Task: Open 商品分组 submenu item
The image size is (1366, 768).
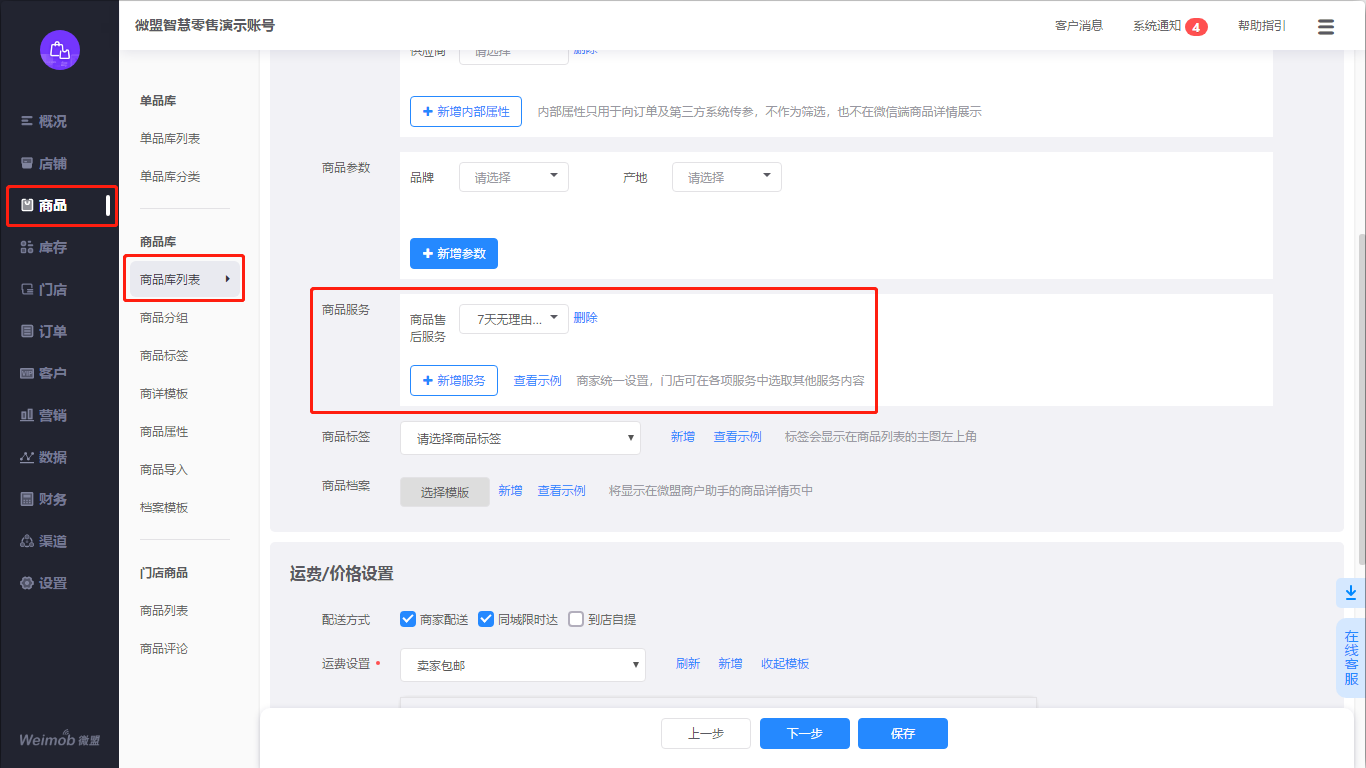Action: [164, 317]
